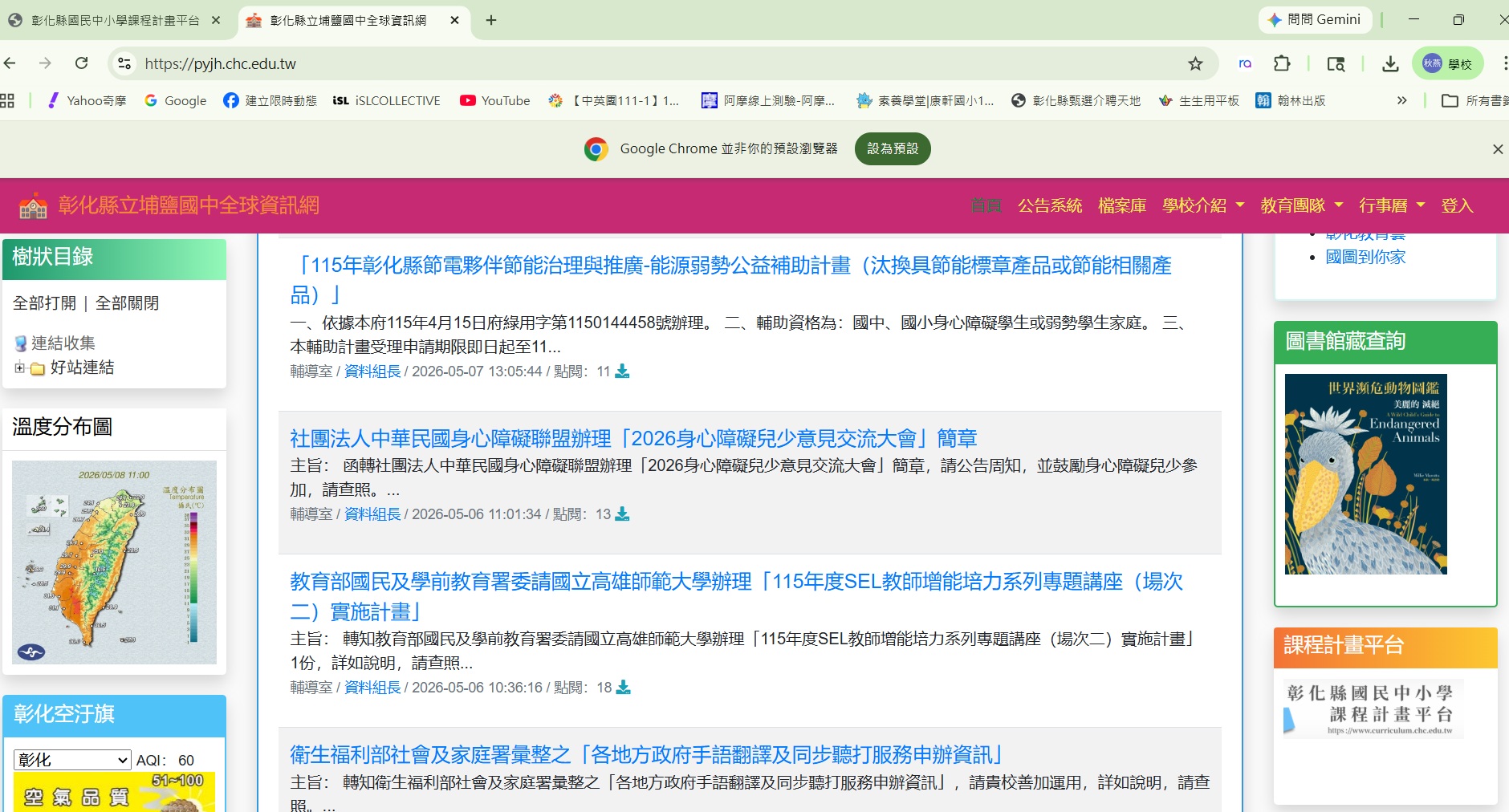Open the 國圖到你家 link
Viewport: 1509px width, 812px height.
click(1365, 257)
